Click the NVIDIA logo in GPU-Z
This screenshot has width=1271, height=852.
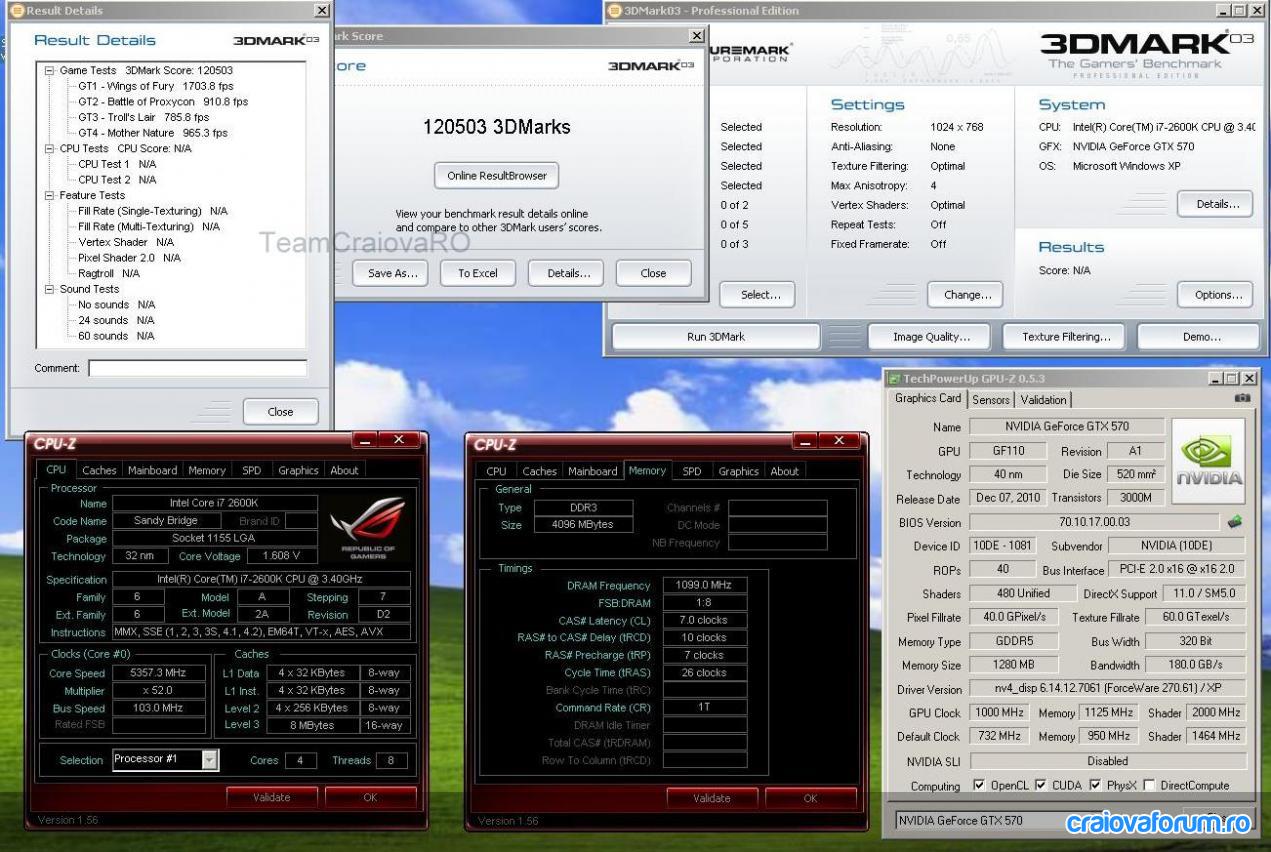click(x=1208, y=460)
